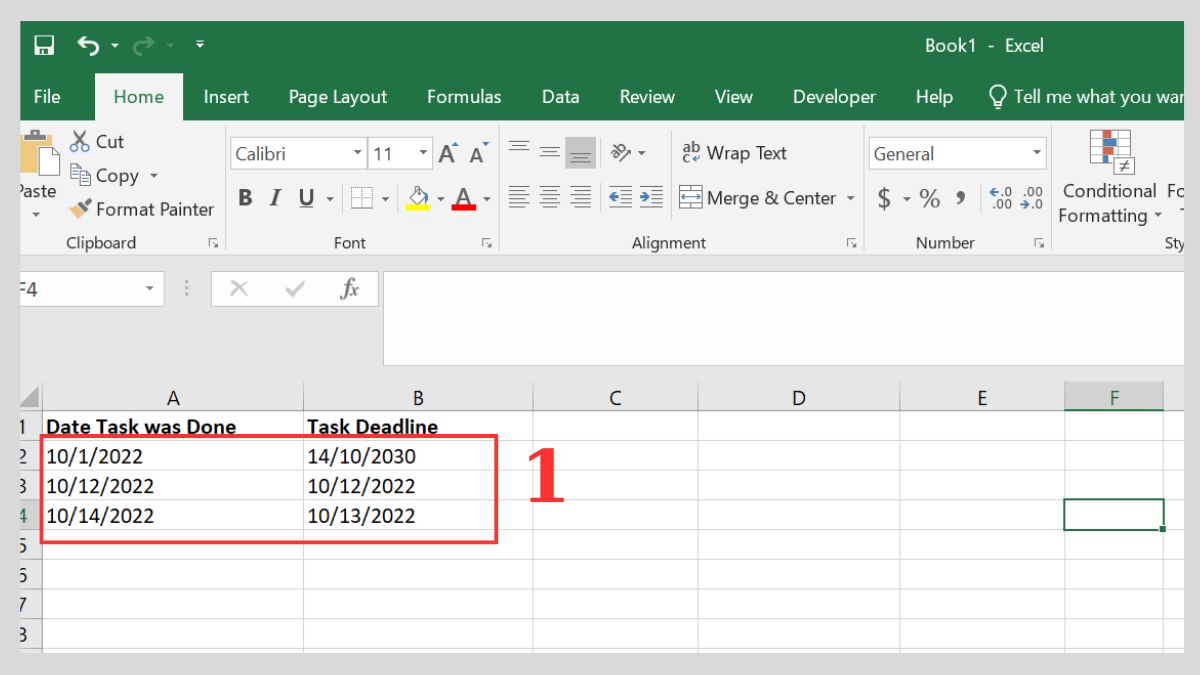Toggle bold formatting
Image resolution: width=1200 pixels, height=675 pixels.
(245, 198)
